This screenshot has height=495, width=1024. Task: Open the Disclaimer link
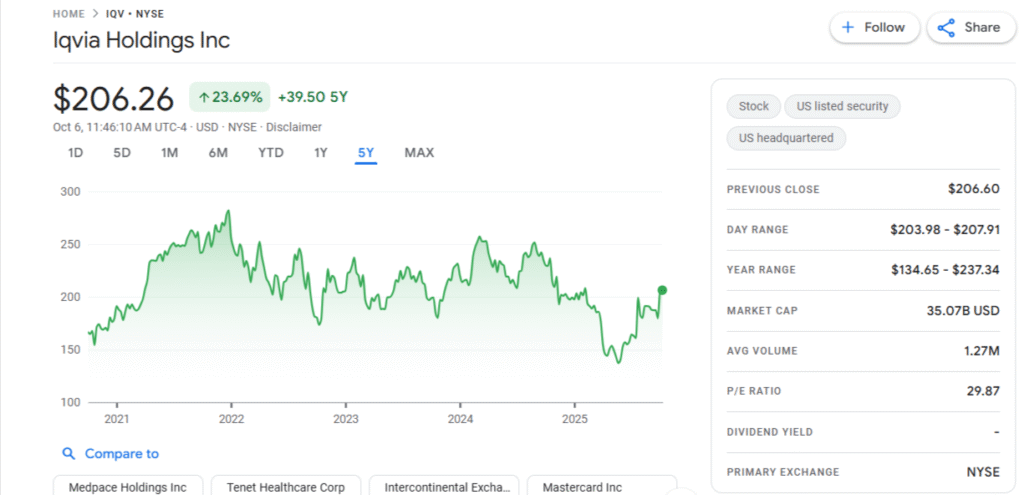[294, 127]
